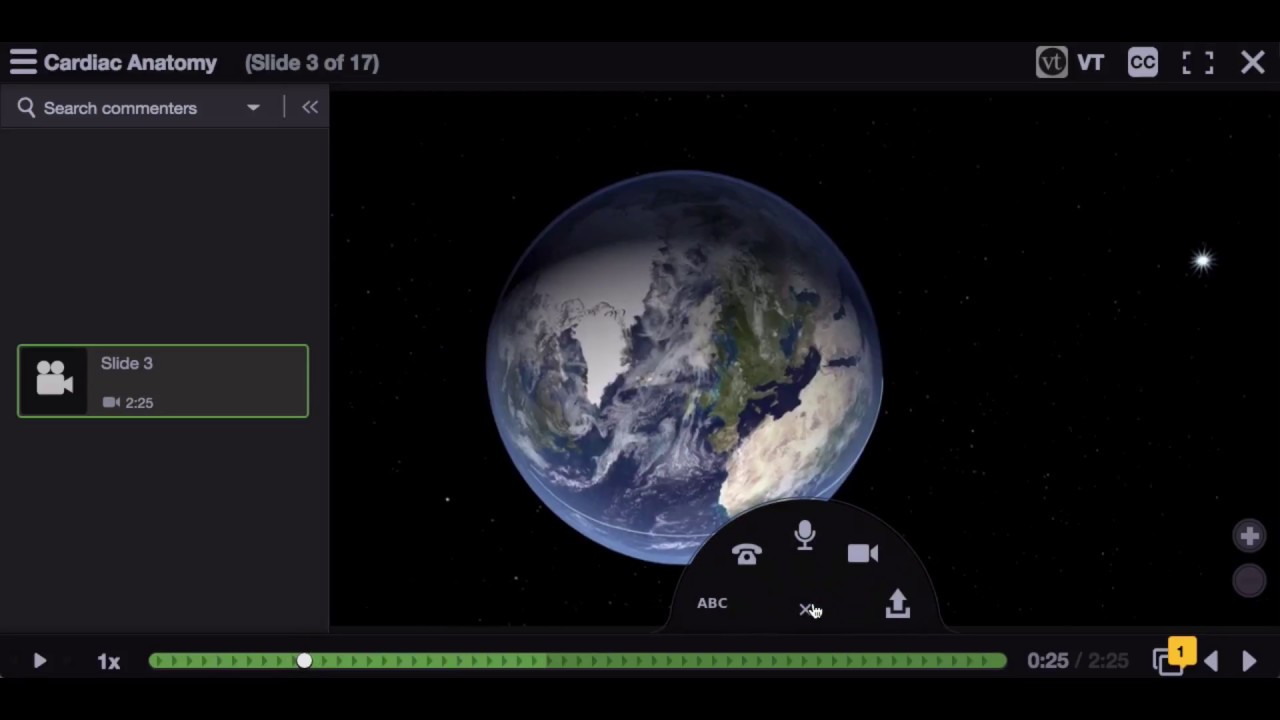Click the Slide 3 of 17 indicator
Image resolution: width=1280 pixels, height=720 pixels.
point(312,63)
